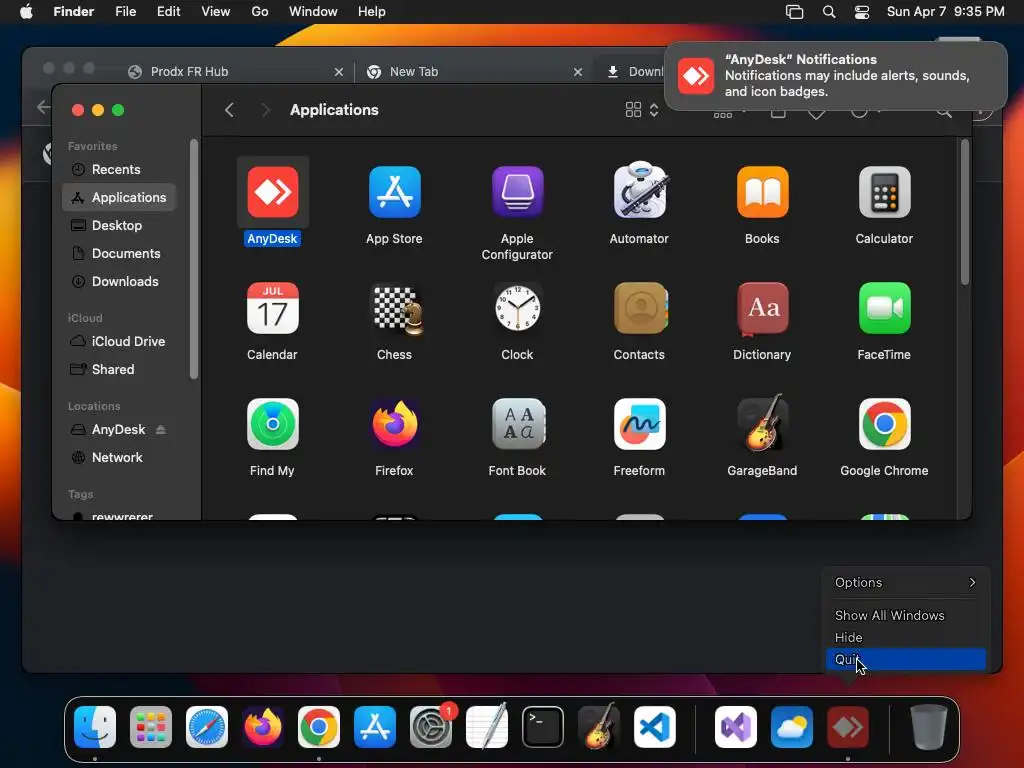Select Firefox in the Applications folder

click(394, 424)
